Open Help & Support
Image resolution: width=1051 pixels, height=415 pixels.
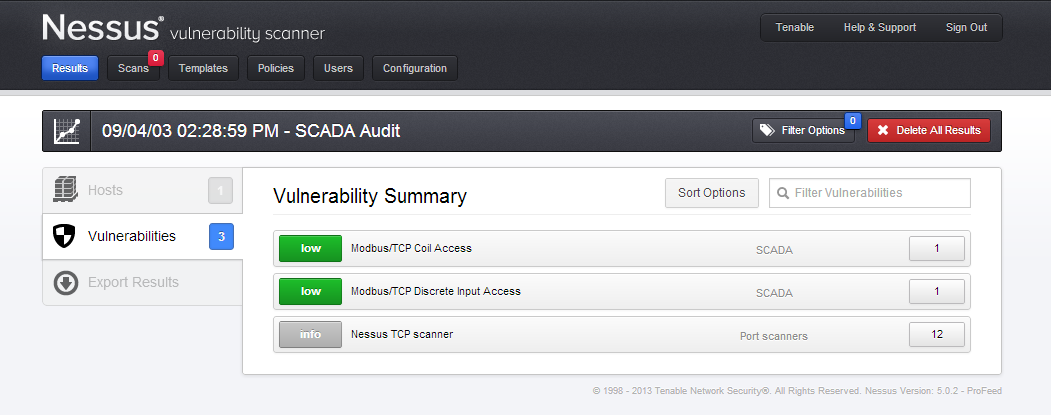click(x=879, y=27)
